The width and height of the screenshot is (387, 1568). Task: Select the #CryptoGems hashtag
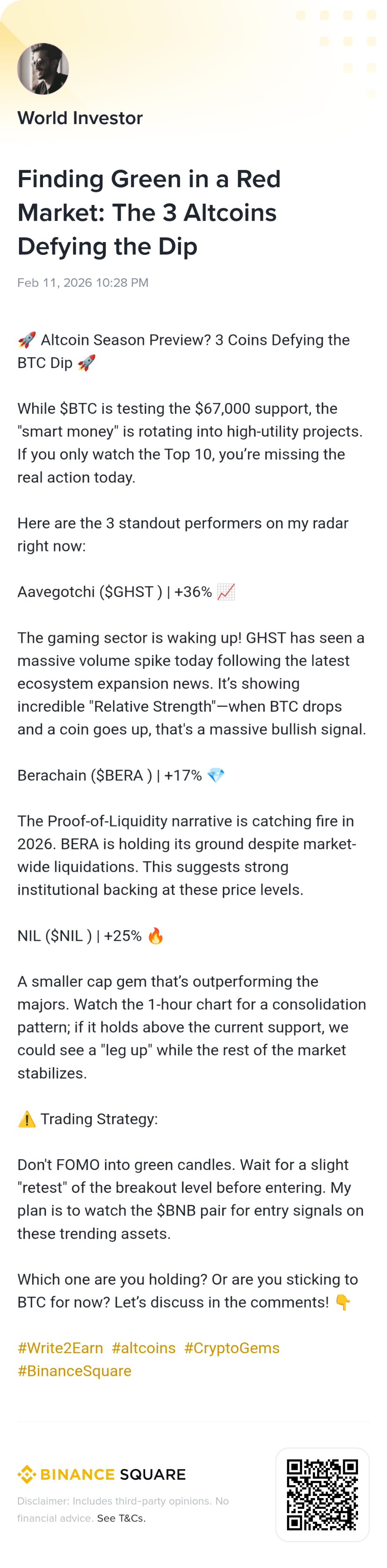(x=232, y=1348)
